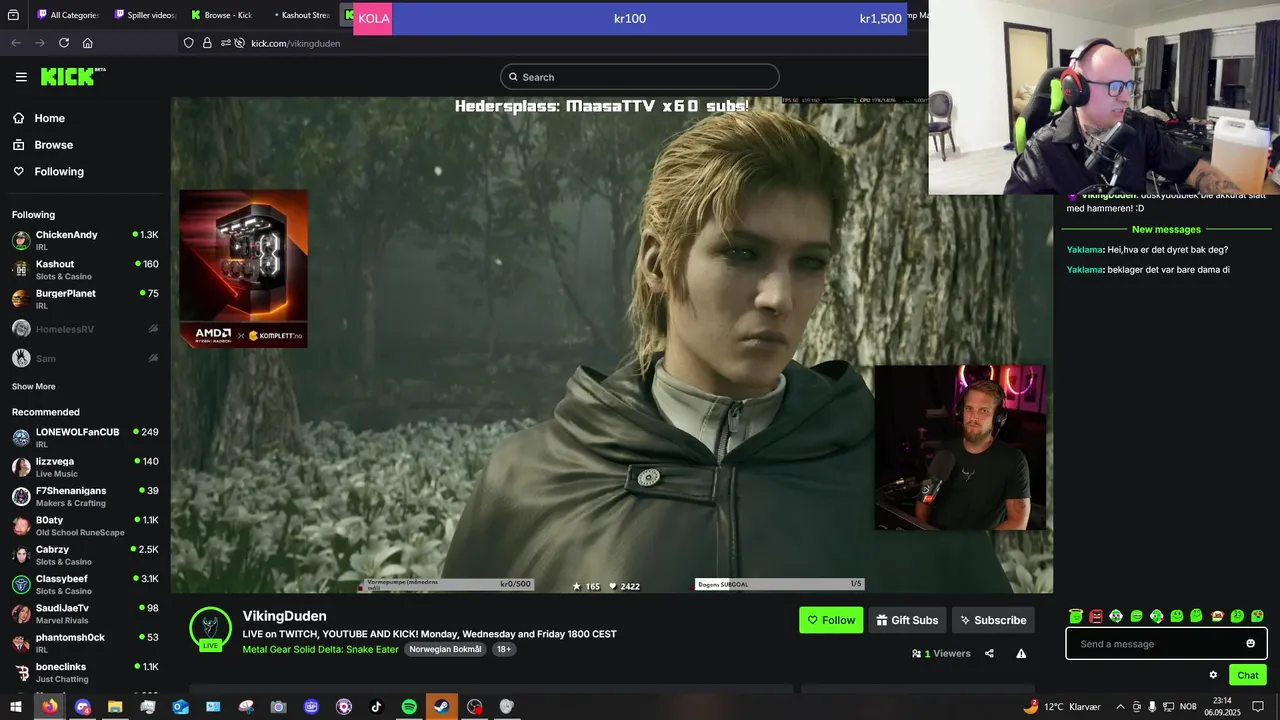Click the VikingDuden channel name

pyautogui.click(x=284, y=616)
